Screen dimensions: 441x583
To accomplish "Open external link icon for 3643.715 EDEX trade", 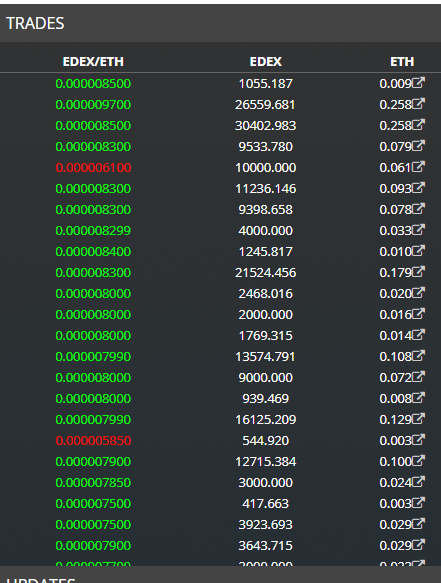I will tap(418, 545).
